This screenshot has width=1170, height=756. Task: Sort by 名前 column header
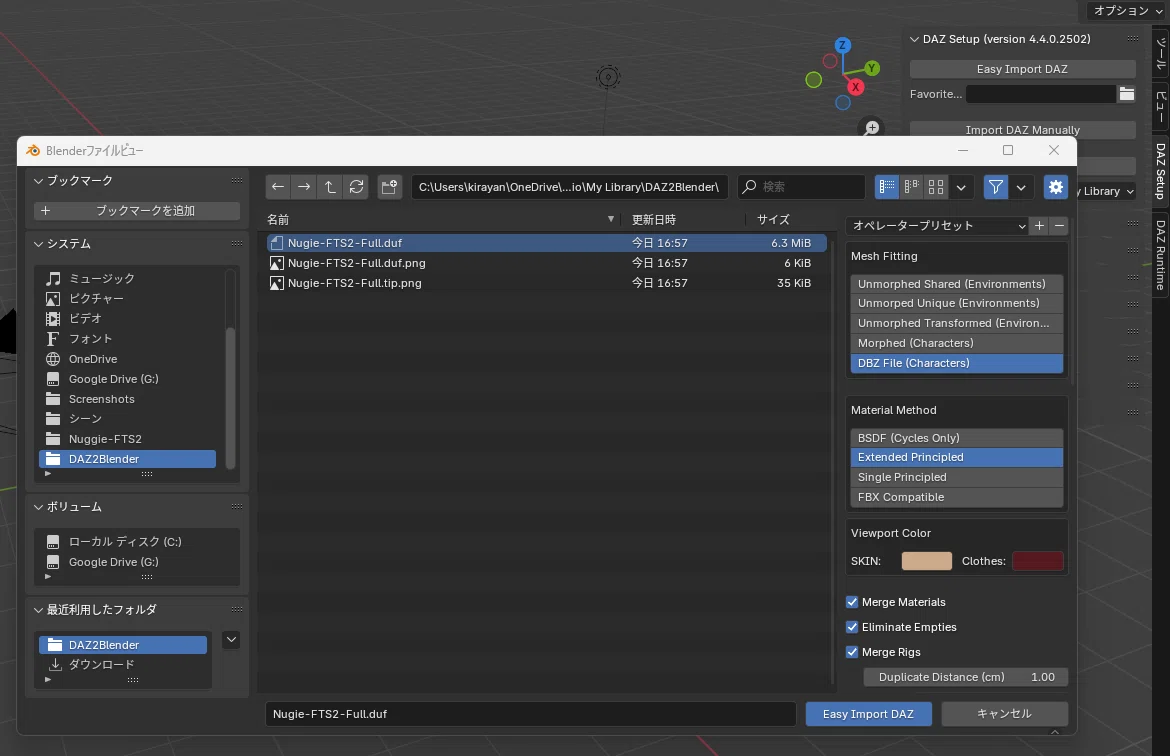tap(440, 219)
